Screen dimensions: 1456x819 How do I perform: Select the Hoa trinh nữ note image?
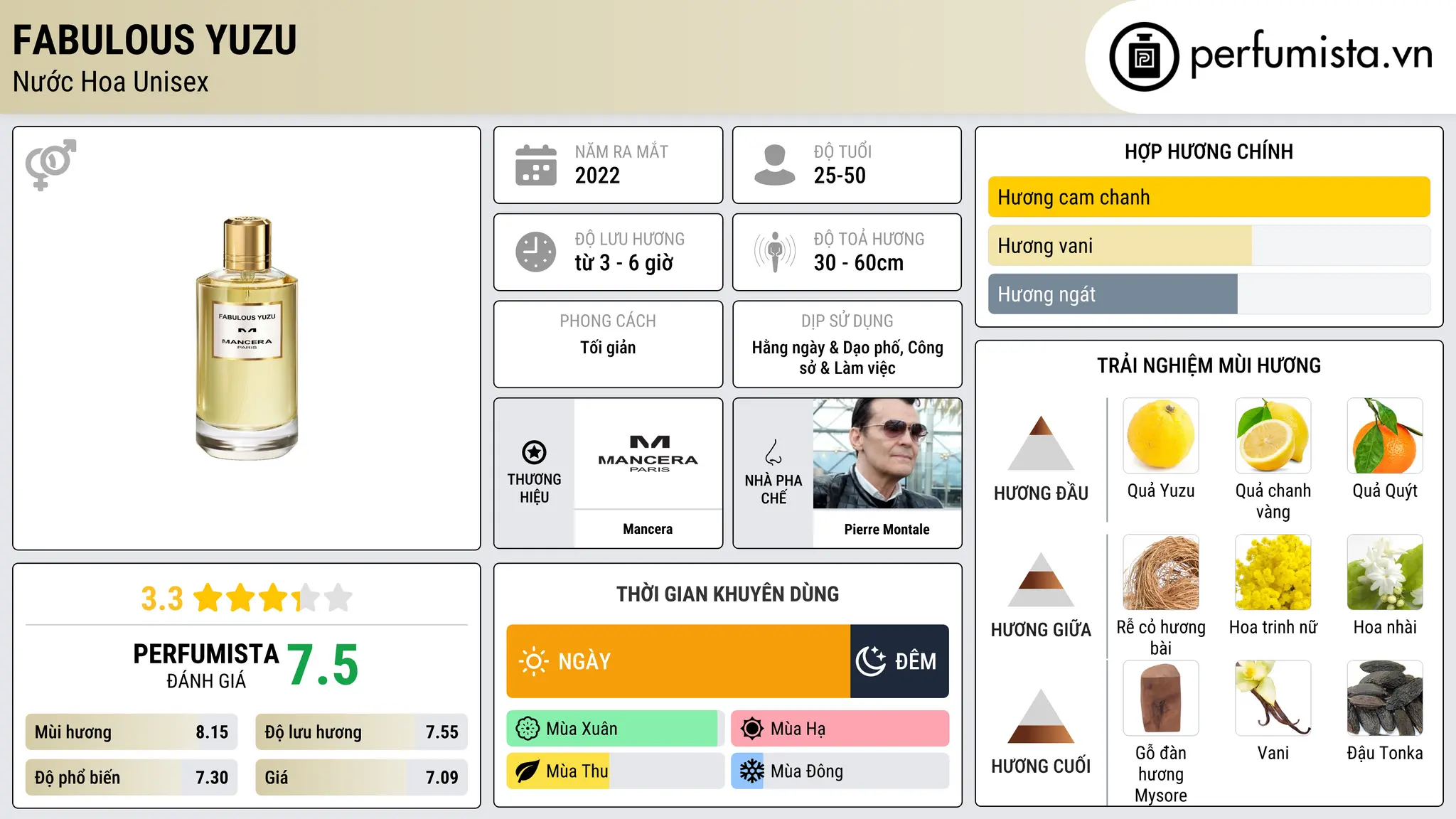tap(1273, 572)
